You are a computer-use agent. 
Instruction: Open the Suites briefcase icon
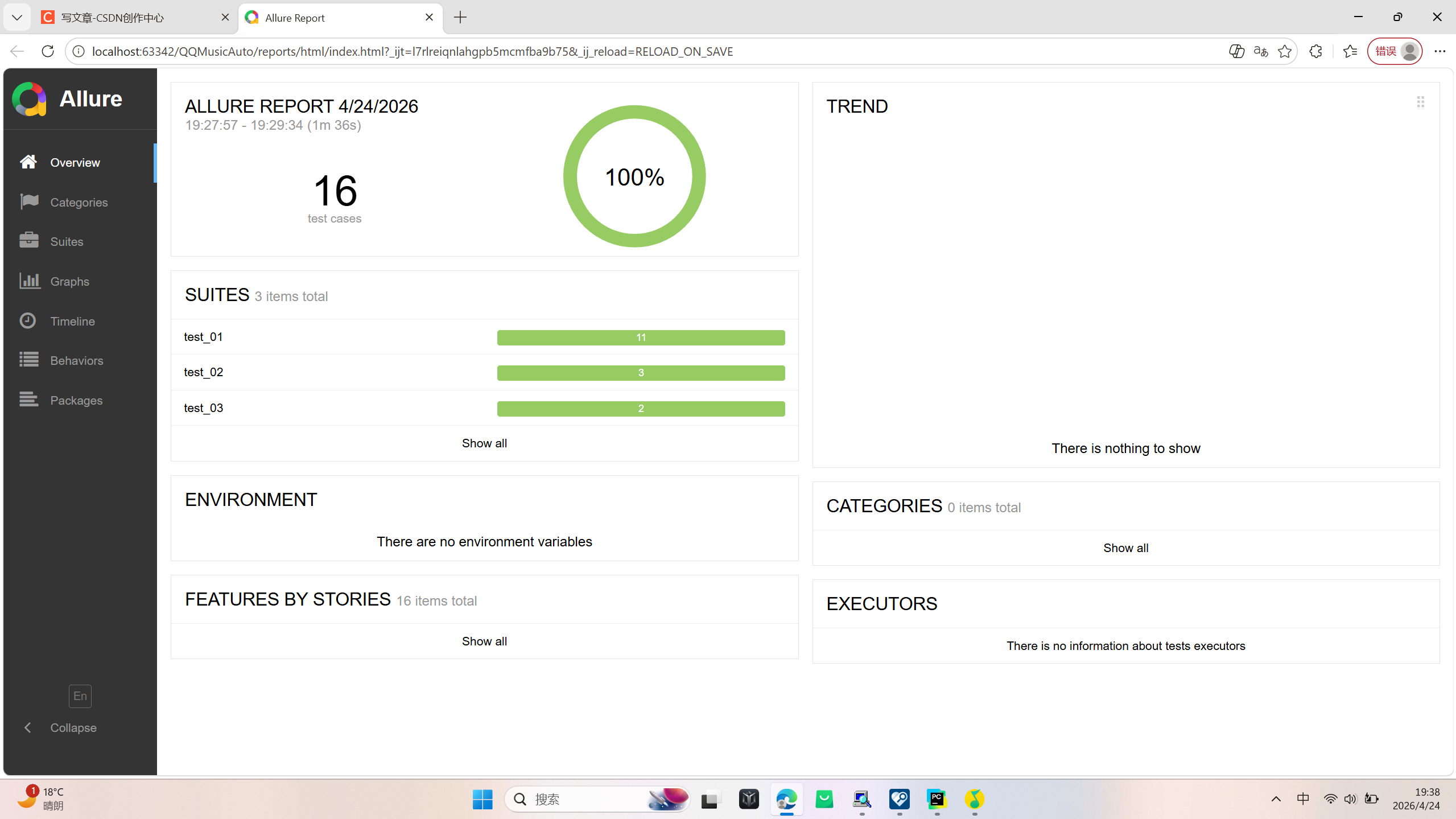tap(28, 241)
